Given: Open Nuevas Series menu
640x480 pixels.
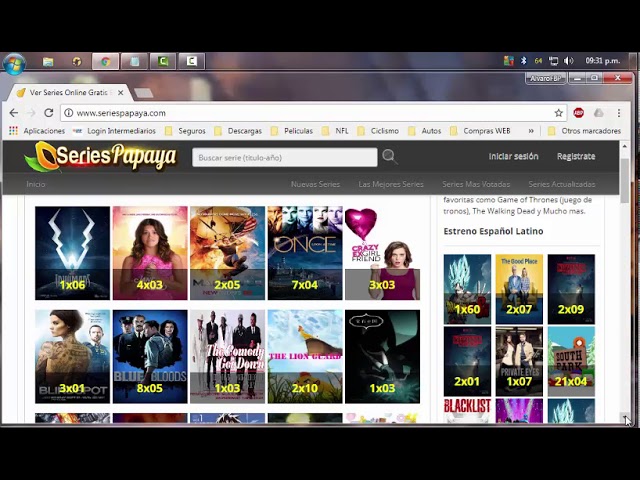Looking at the screenshot, I should click(x=315, y=184).
